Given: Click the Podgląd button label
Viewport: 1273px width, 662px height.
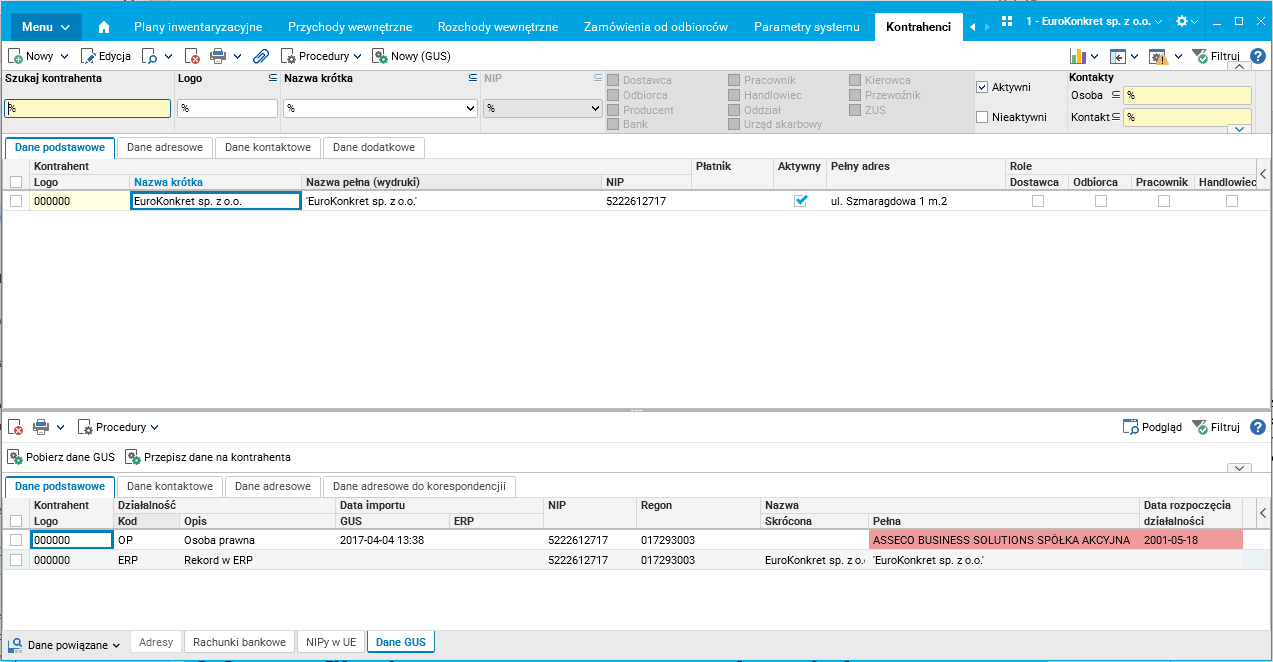Looking at the screenshot, I should [1162, 427].
